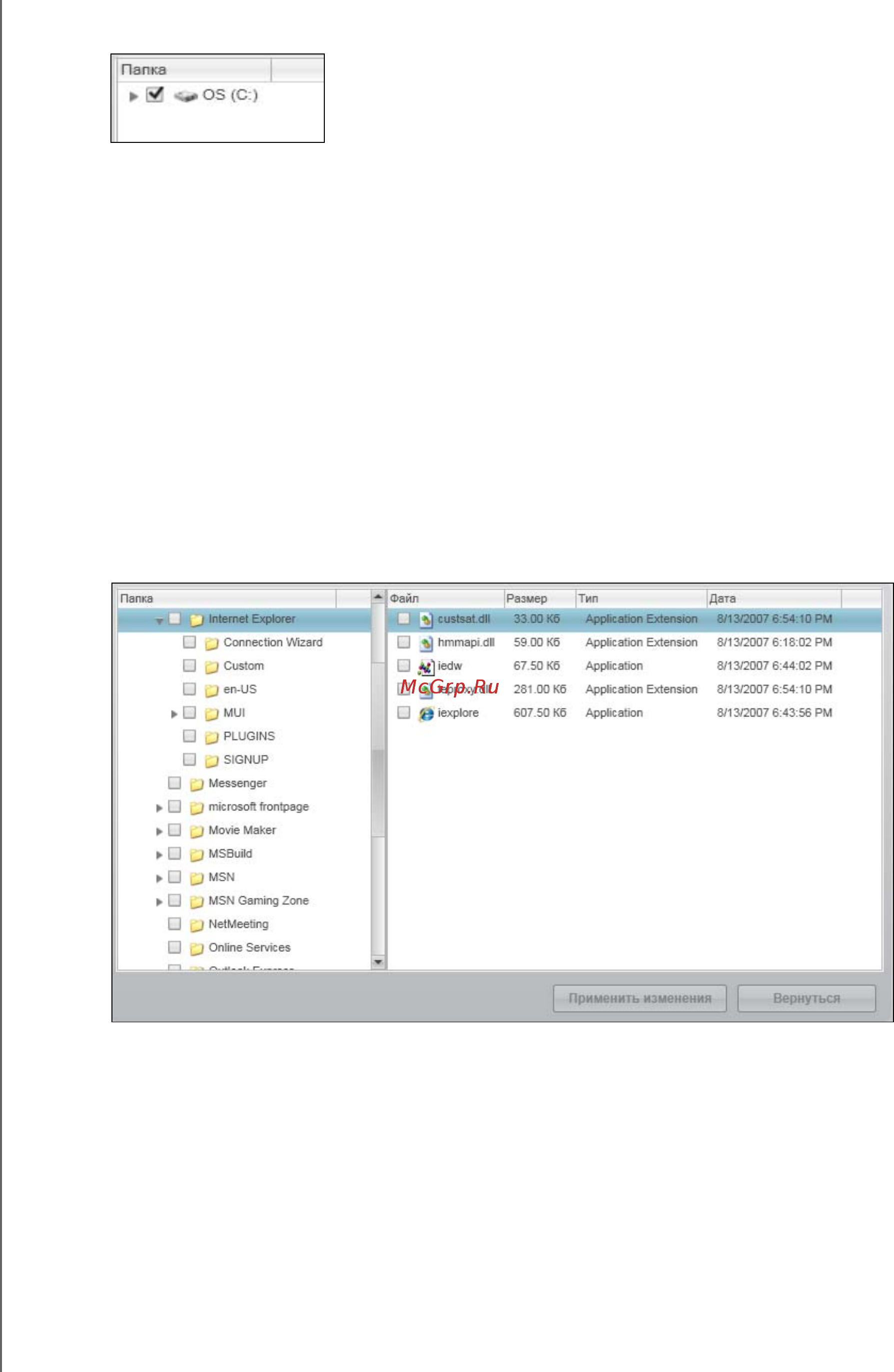Image resolution: width=894 pixels, height=1372 pixels.
Task: Click the Internet Explorer folder icon
Action: (x=196, y=620)
